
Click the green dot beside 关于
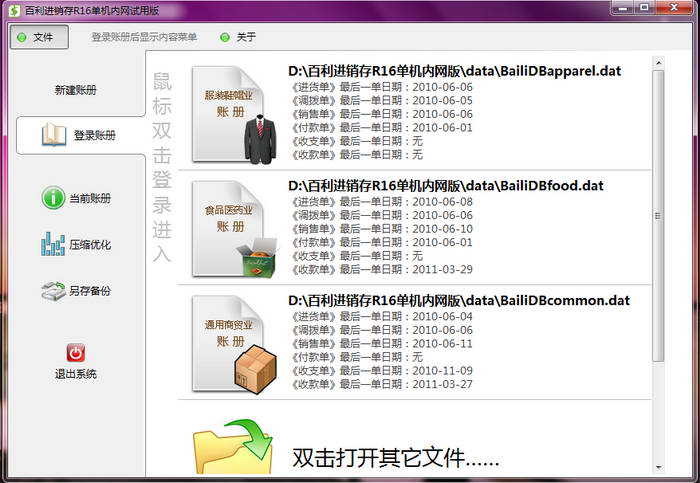pyautogui.click(x=225, y=37)
